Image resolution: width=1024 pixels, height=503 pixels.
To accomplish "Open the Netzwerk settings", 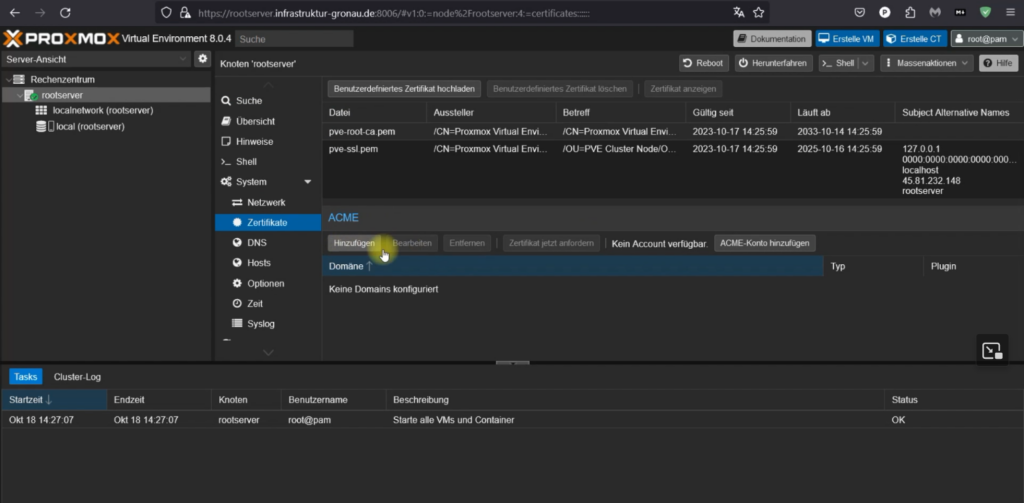I will click(x=265, y=202).
